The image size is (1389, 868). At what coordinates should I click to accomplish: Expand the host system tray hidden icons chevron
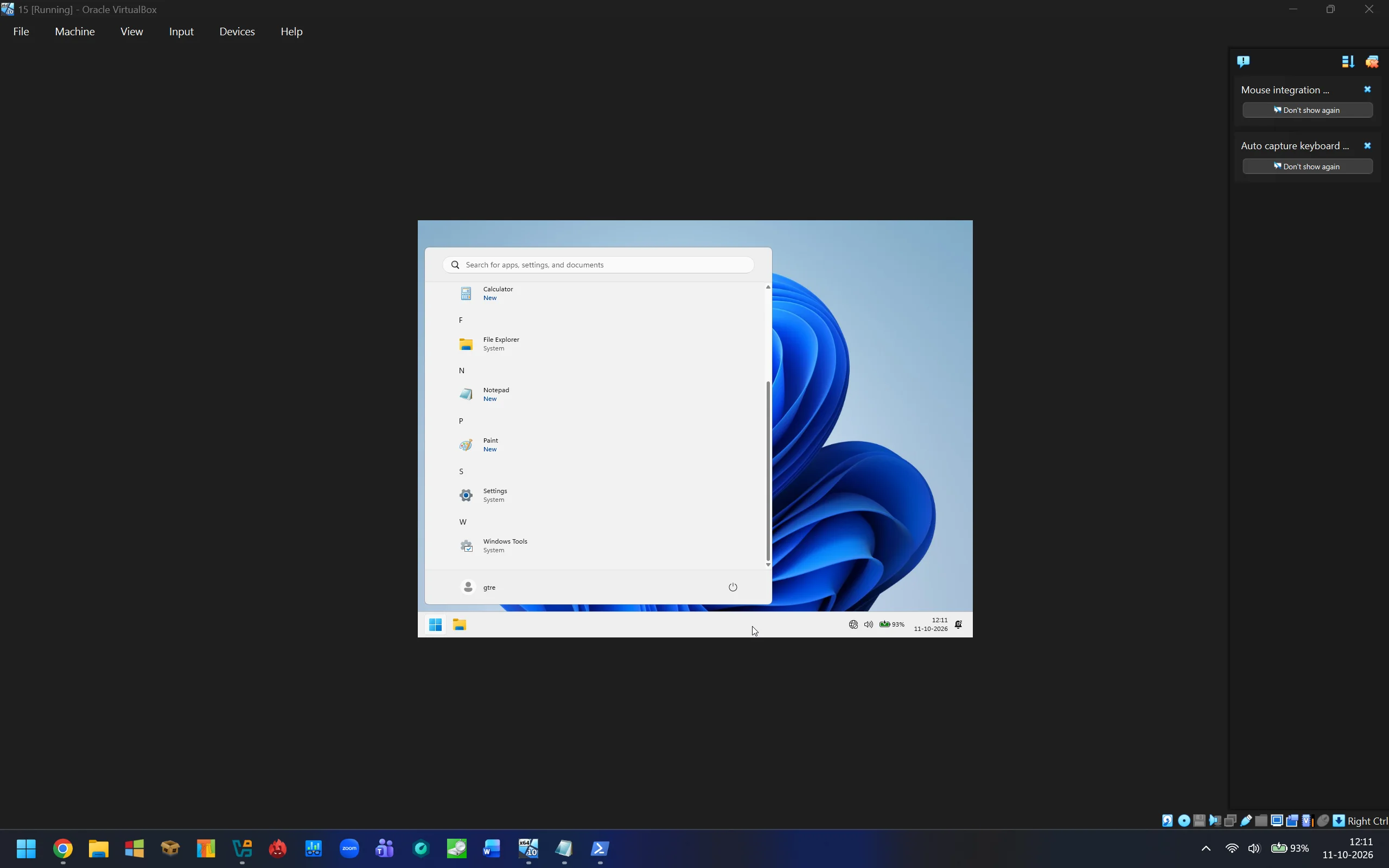pyautogui.click(x=1206, y=848)
